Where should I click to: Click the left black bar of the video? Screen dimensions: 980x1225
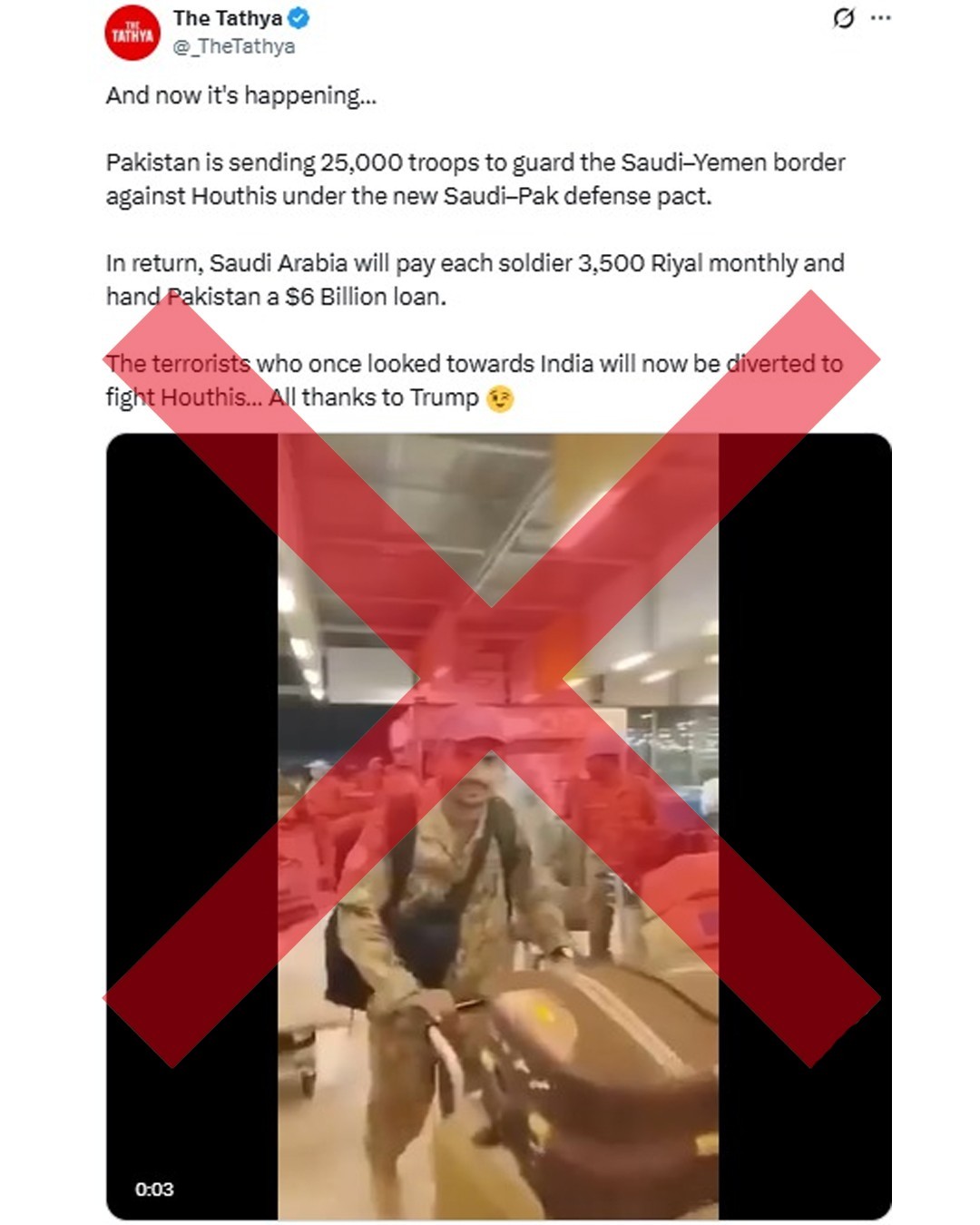pyautogui.click(x=192, y=827)
